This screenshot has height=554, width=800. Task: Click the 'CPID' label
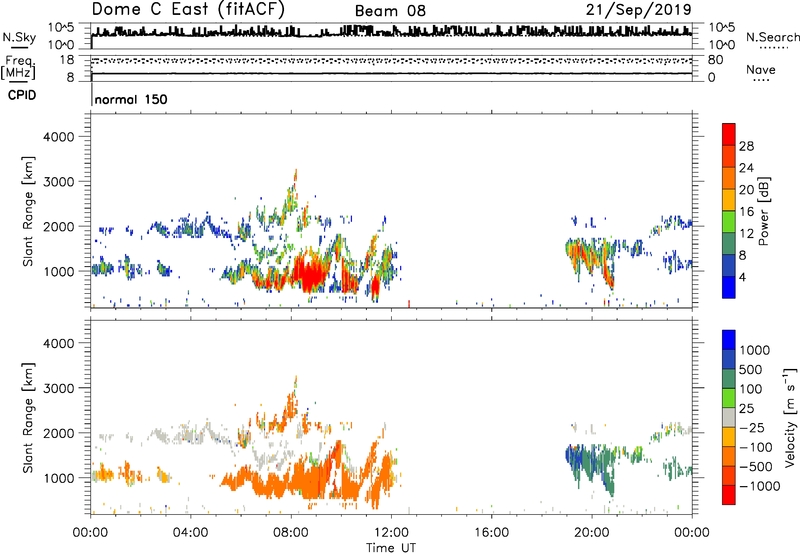(x=22, y=95)
